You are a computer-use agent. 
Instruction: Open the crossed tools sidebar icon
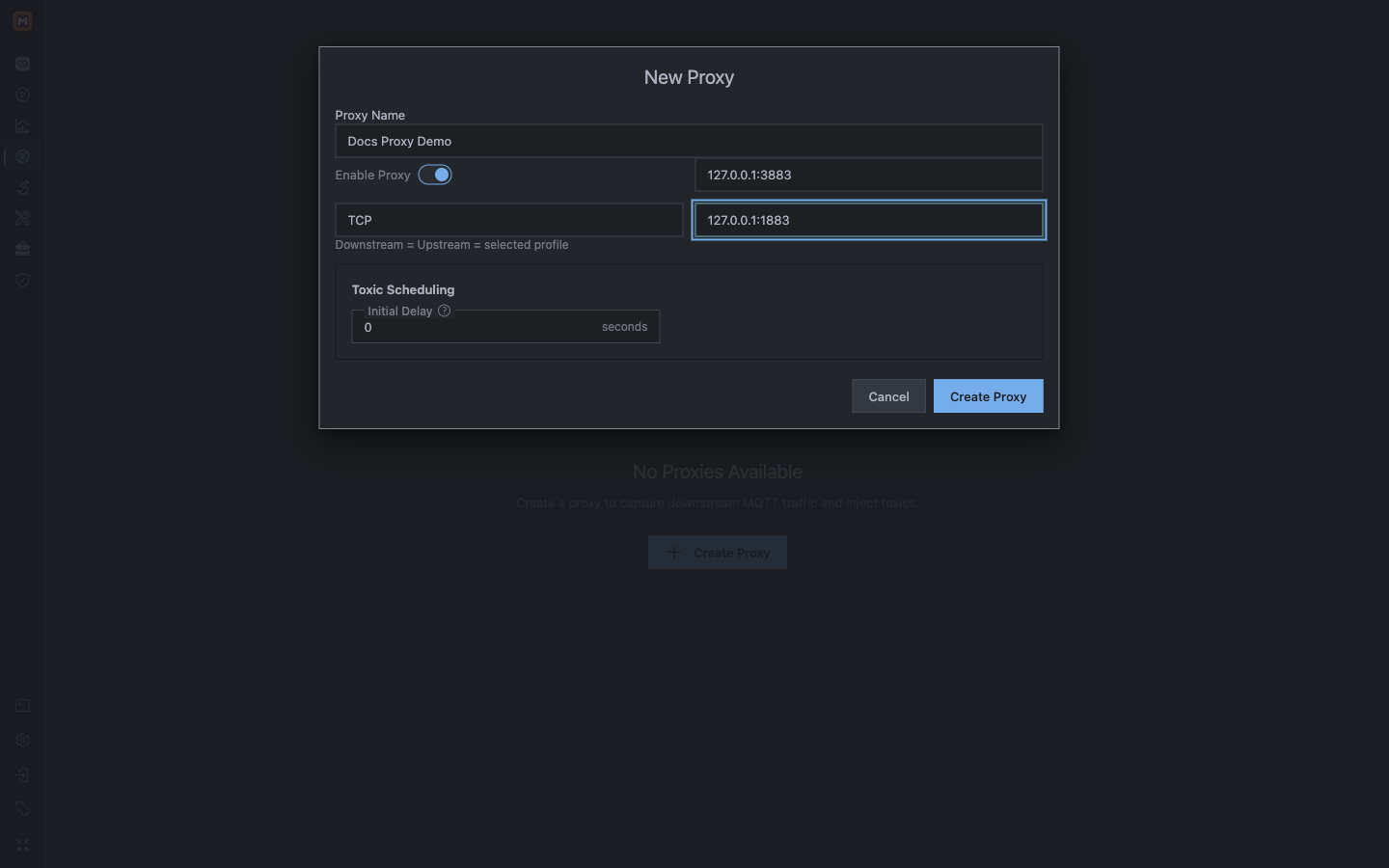point(23,218)
